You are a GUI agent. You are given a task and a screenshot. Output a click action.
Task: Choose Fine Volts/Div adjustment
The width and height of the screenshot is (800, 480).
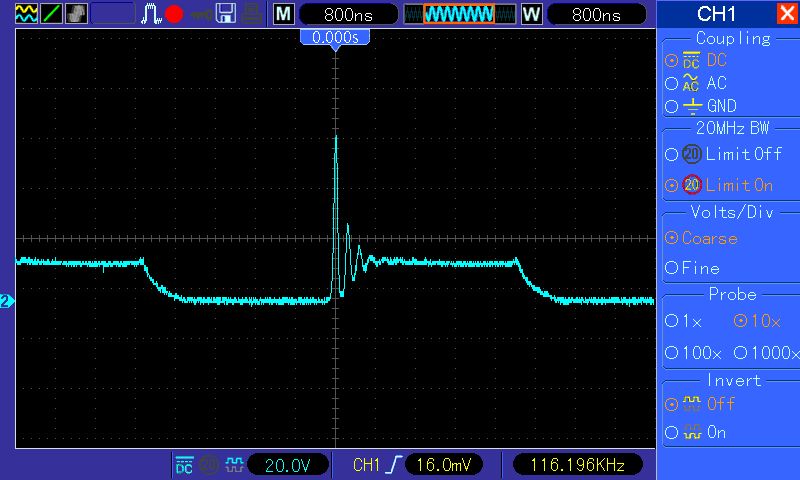click(x=692, y=268)
